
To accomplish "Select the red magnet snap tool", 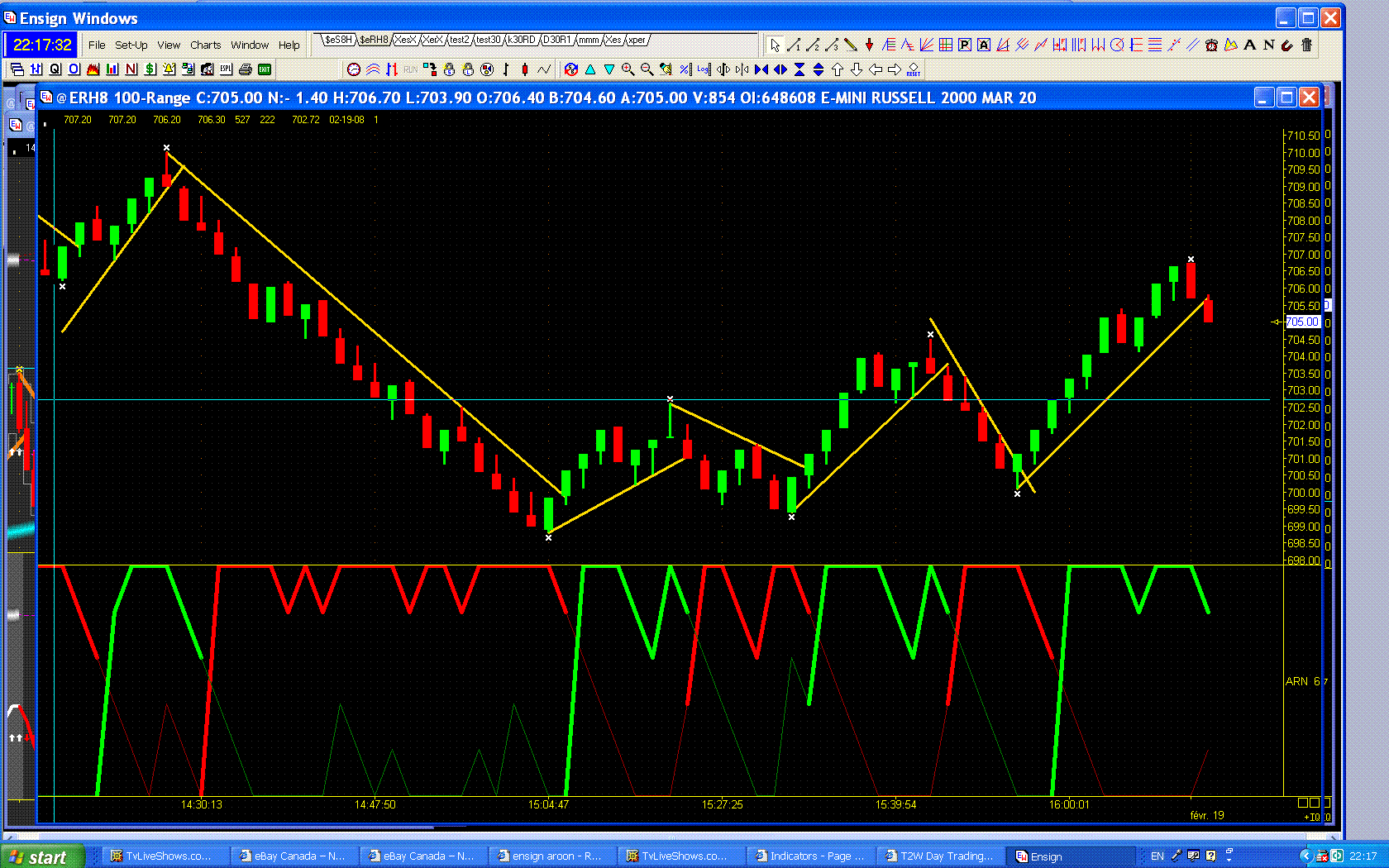I will click(x=1286, y=45).
